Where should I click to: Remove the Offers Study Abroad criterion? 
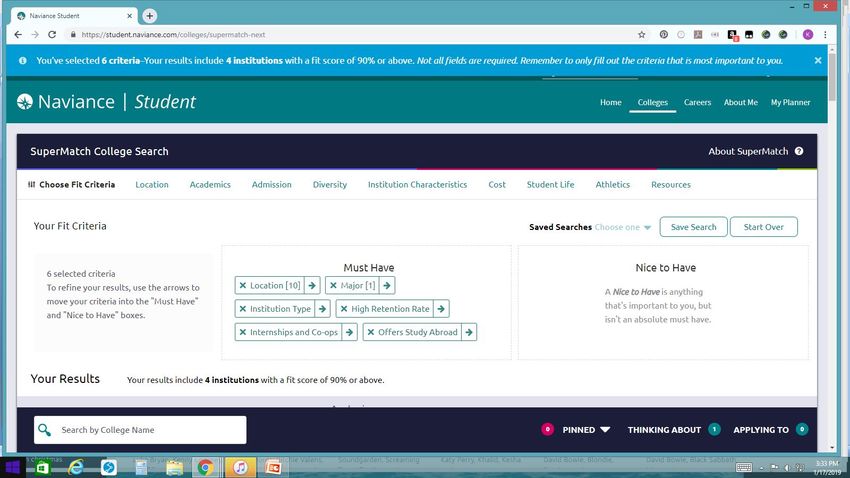371,332
